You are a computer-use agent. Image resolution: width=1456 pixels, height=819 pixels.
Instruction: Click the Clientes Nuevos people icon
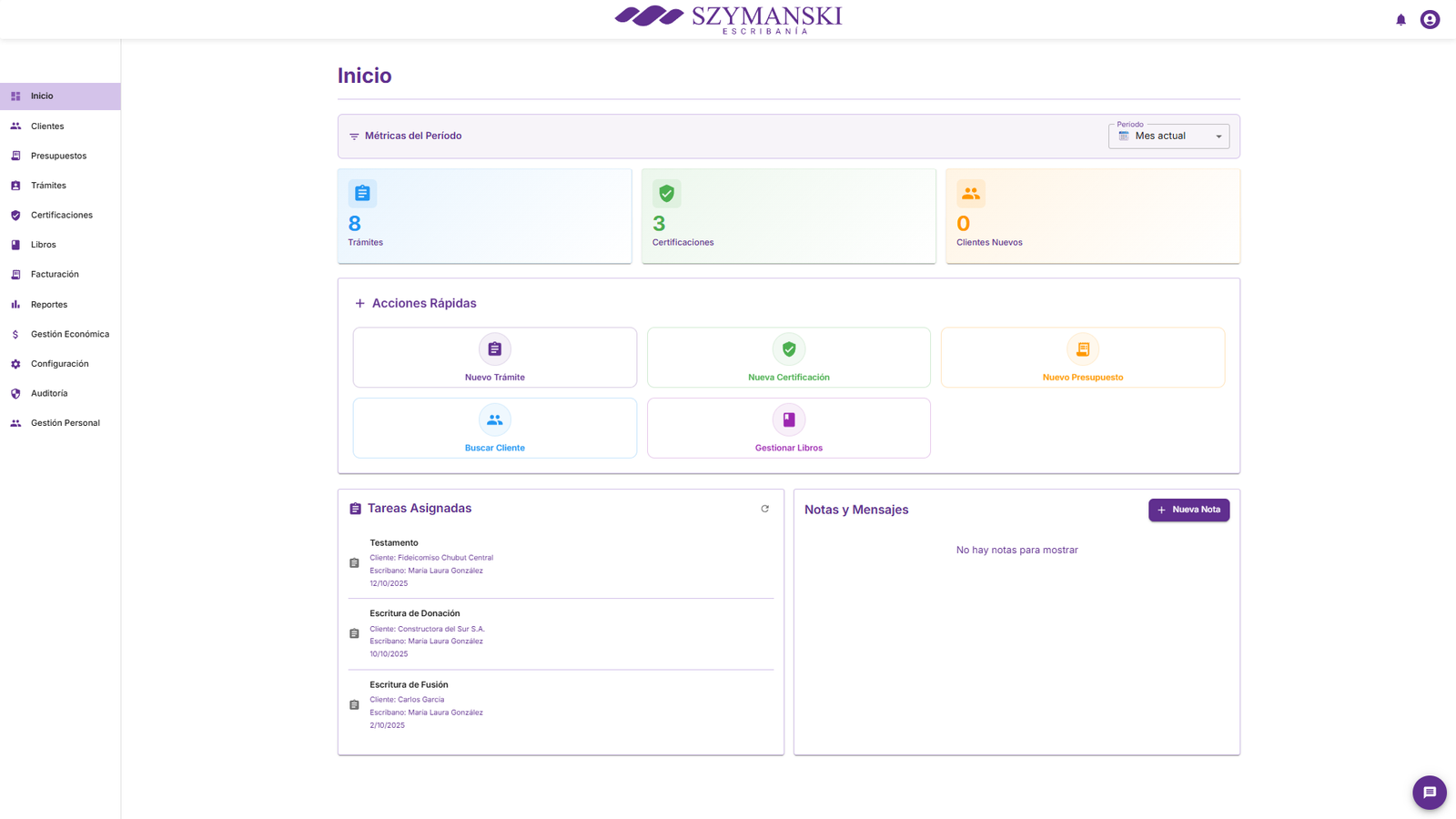970,194
